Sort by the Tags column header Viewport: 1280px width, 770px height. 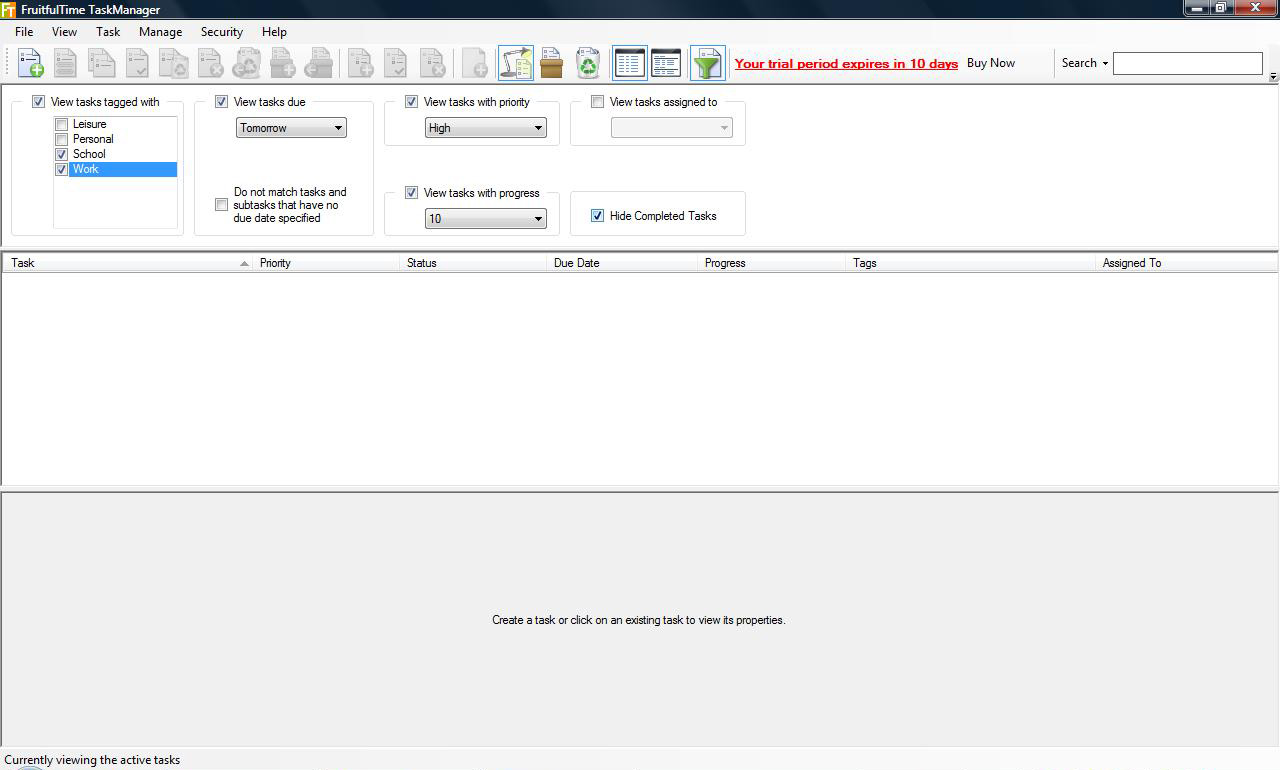970,263
